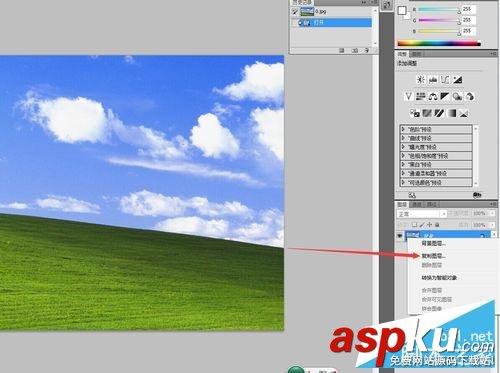Click the adjustment presets list scrollbar down arrow
Screen dimensions: 500x373
(476, 184)
